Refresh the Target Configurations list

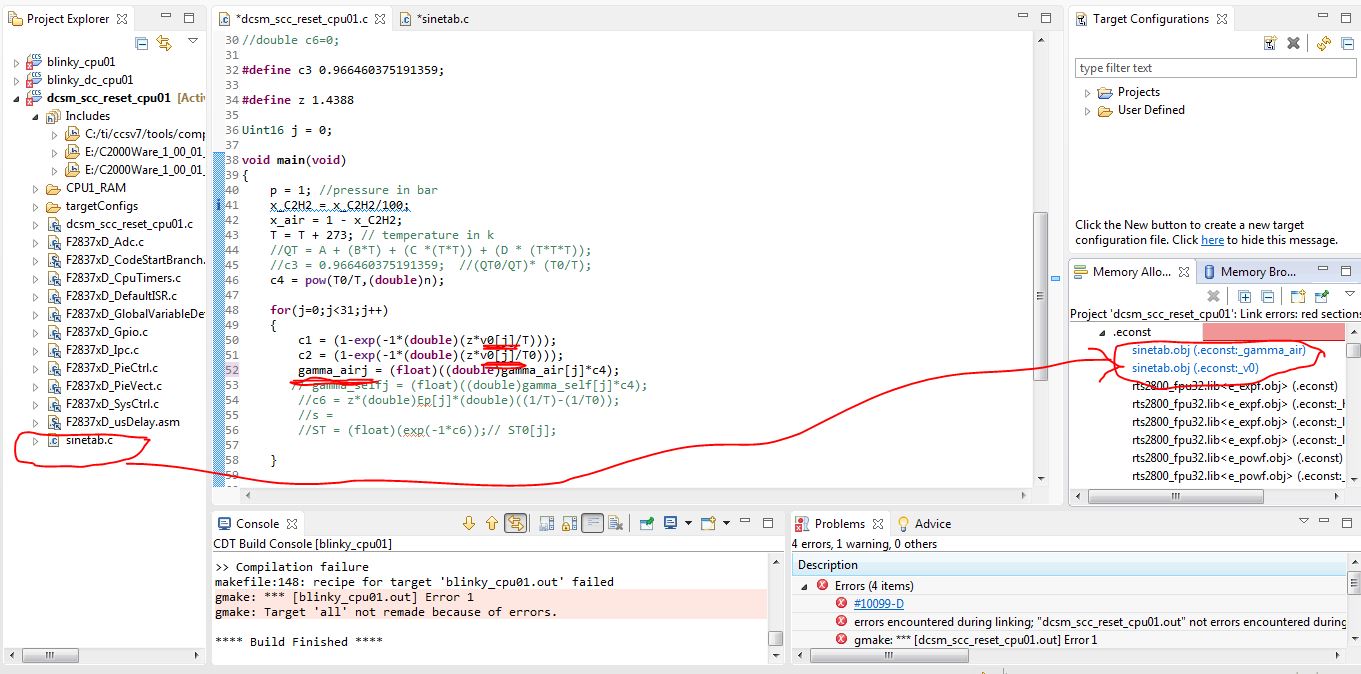(x=1324, y=43)
